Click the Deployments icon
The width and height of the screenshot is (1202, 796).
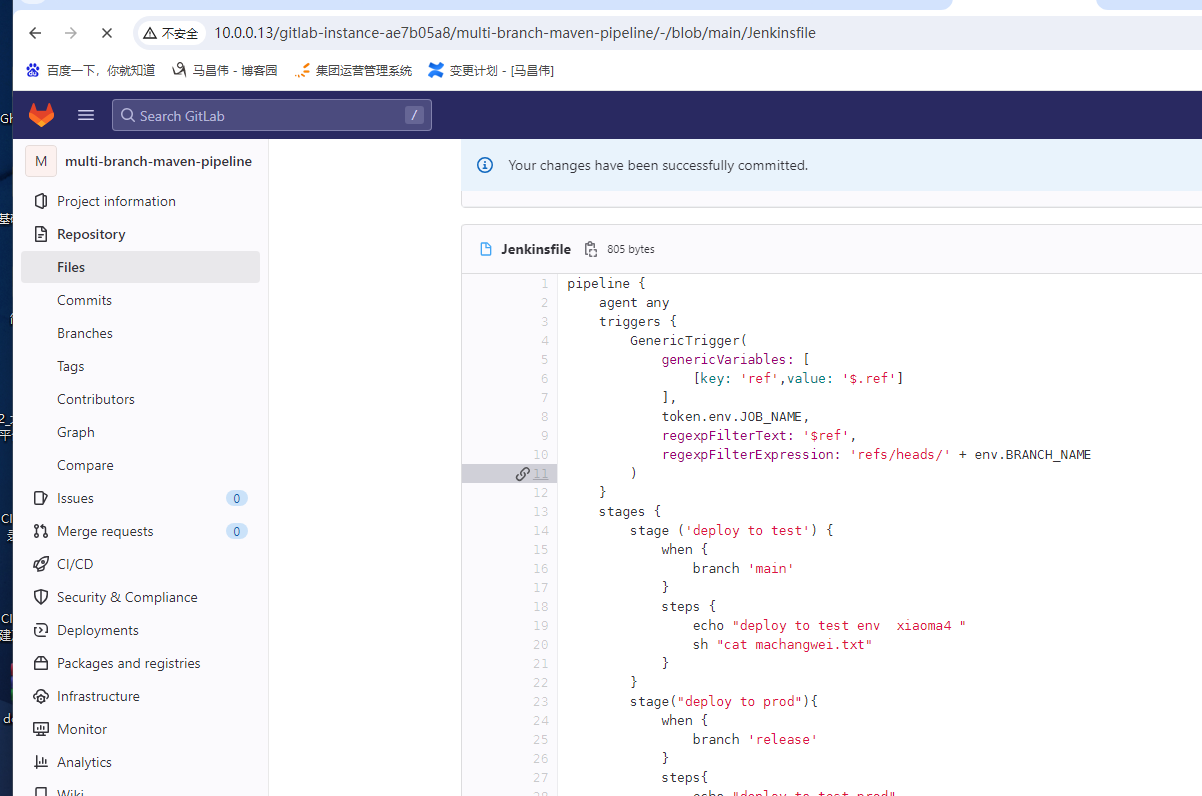coord(41,630)
